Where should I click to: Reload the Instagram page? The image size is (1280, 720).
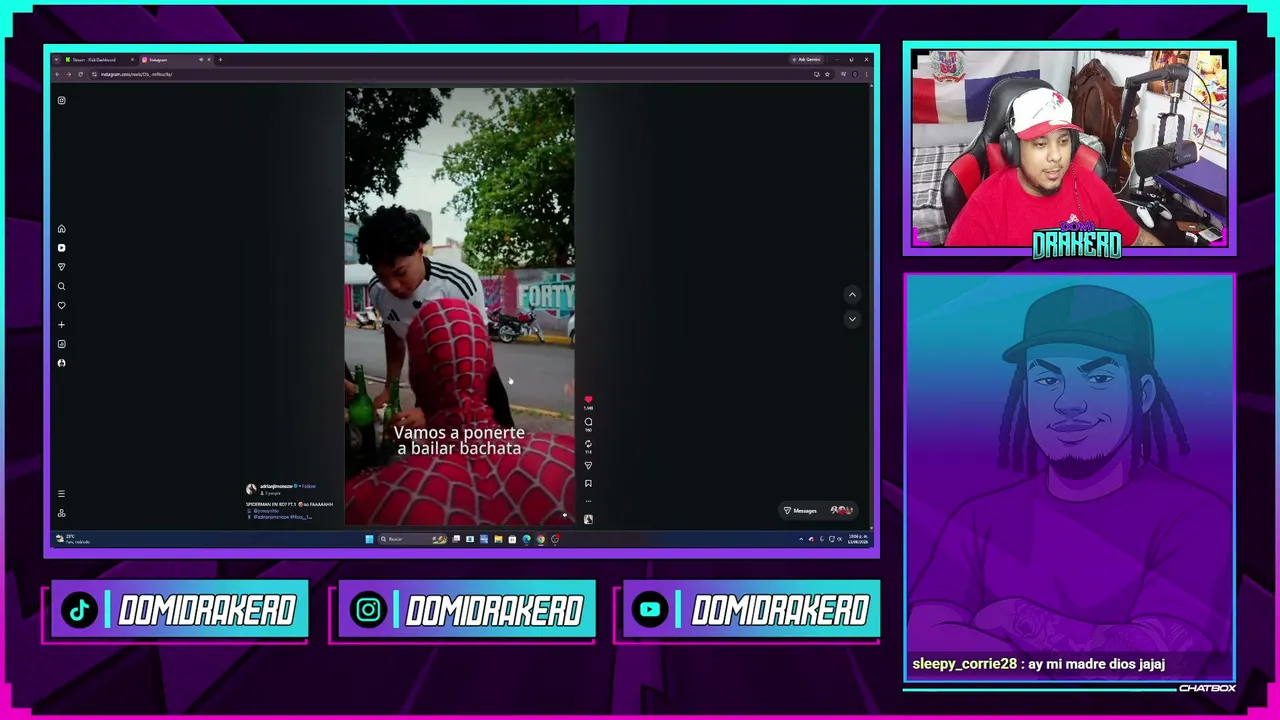click(80, 74)
